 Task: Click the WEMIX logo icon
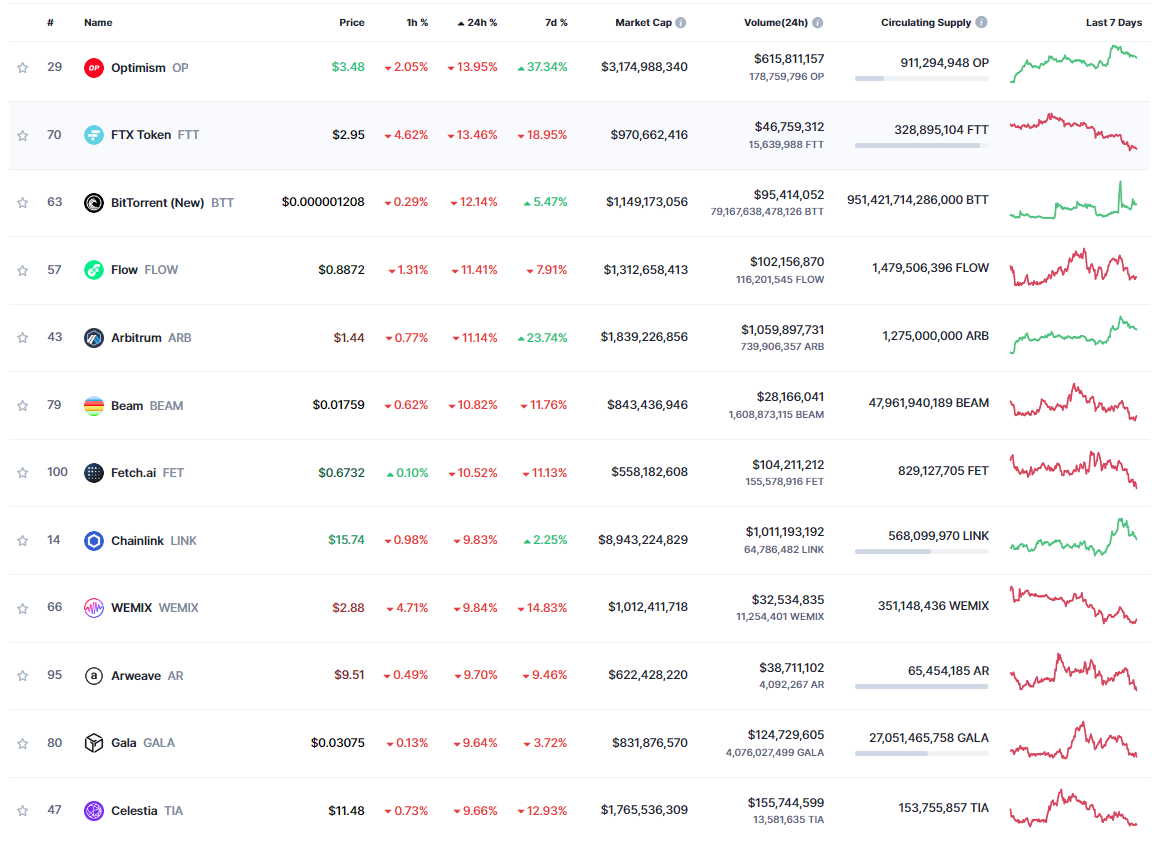(x=93, y=607)
